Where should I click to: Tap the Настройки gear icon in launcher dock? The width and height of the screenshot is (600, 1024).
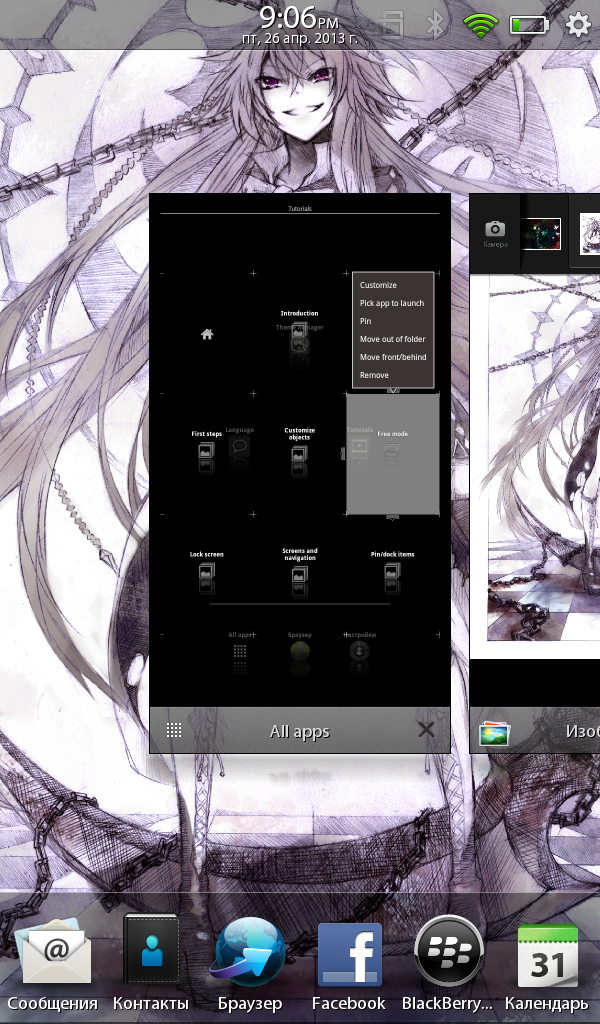point(359,650)
